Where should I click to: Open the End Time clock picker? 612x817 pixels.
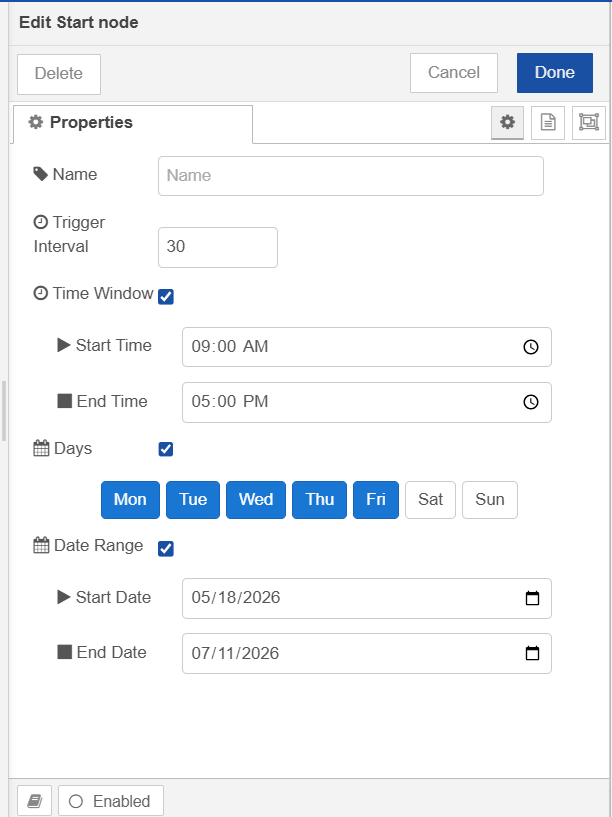(x=530, y=402)
